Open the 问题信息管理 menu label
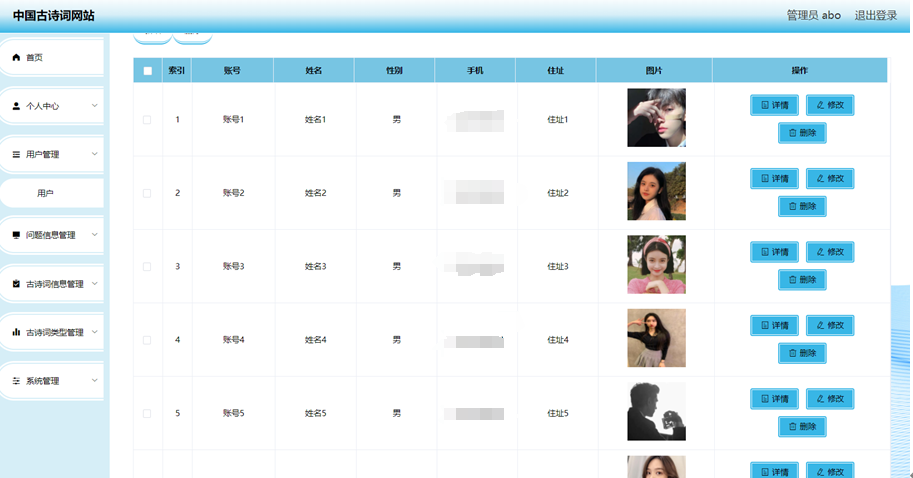The image size is (913, 478). (51, 235)
